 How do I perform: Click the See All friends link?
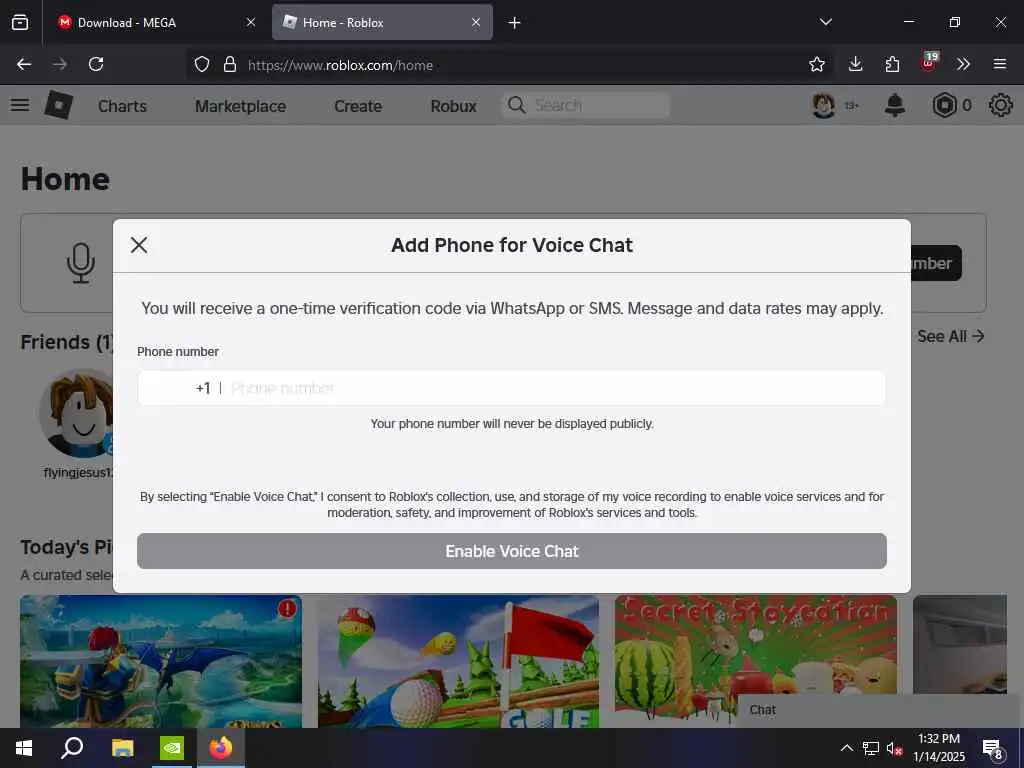[950, 336]
